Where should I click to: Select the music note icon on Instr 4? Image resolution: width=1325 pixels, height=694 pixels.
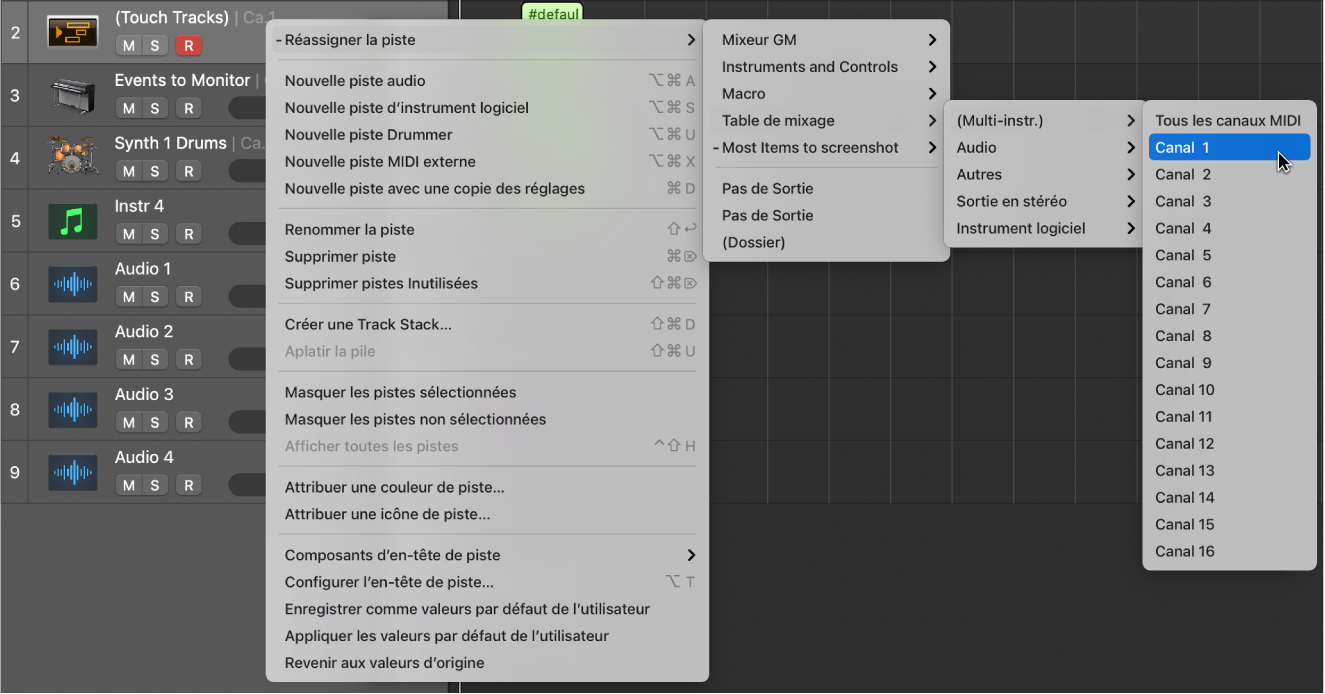(x=70, y=215)
